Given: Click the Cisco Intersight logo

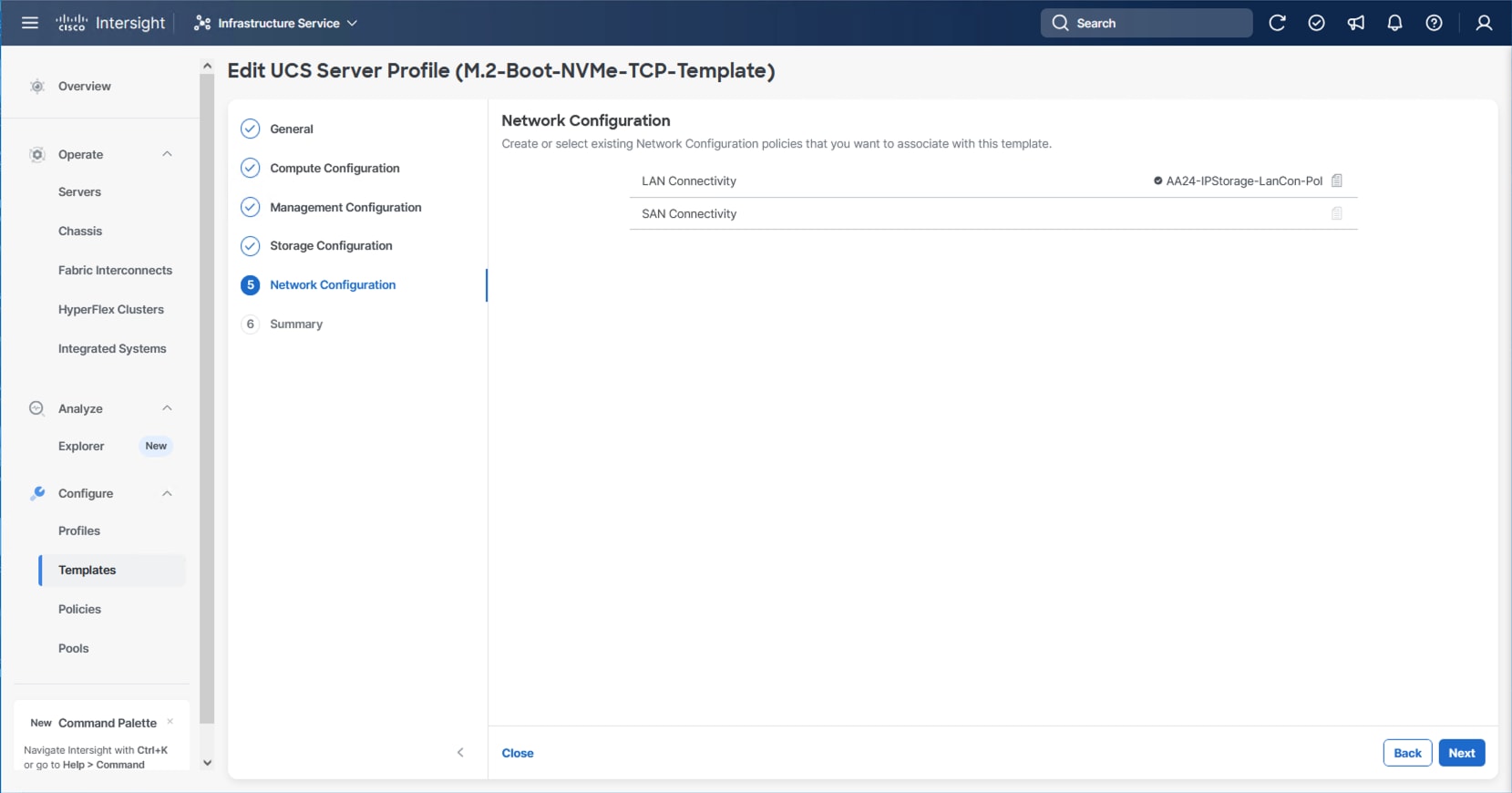Looking at the screenshot, I should [x=110, y=23].
